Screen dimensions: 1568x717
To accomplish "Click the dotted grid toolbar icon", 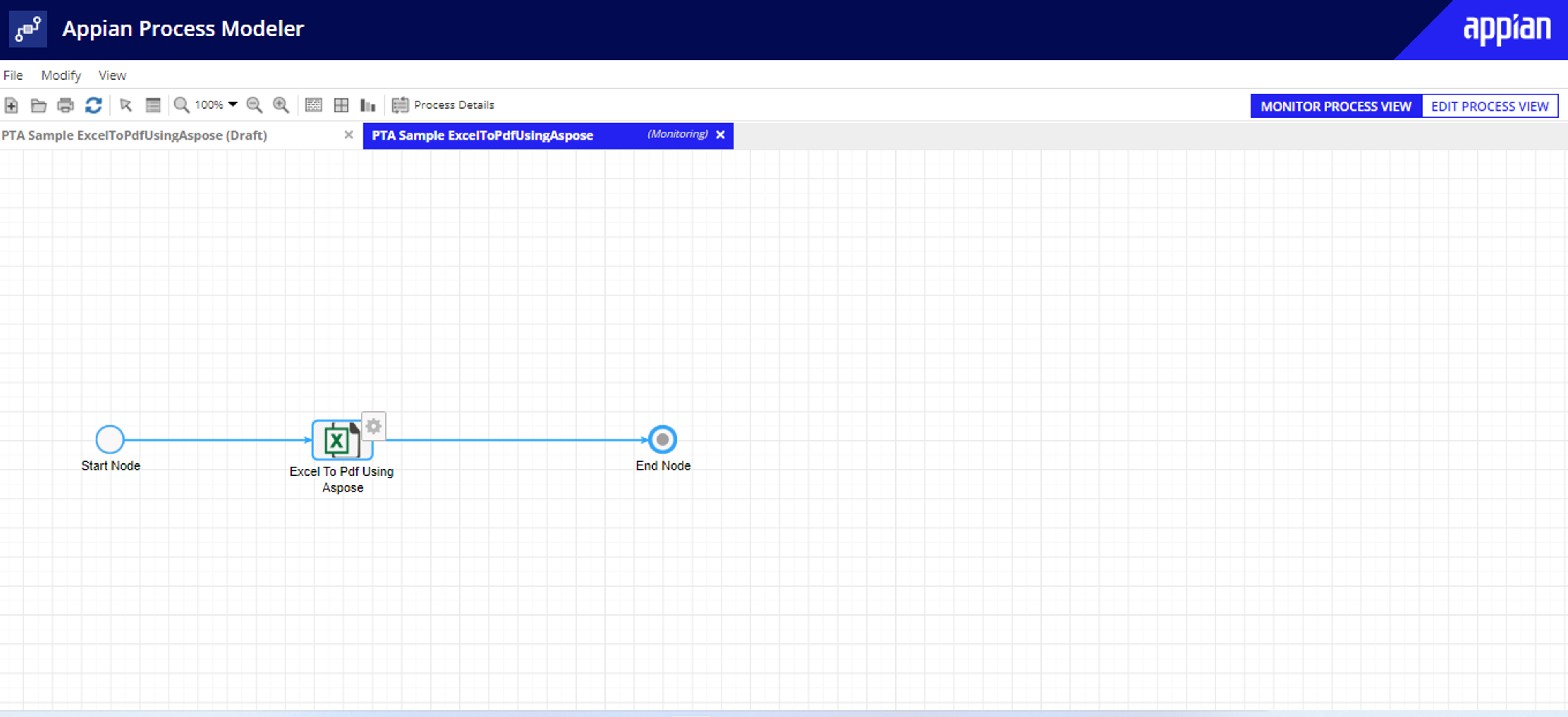I will (314, 105).
